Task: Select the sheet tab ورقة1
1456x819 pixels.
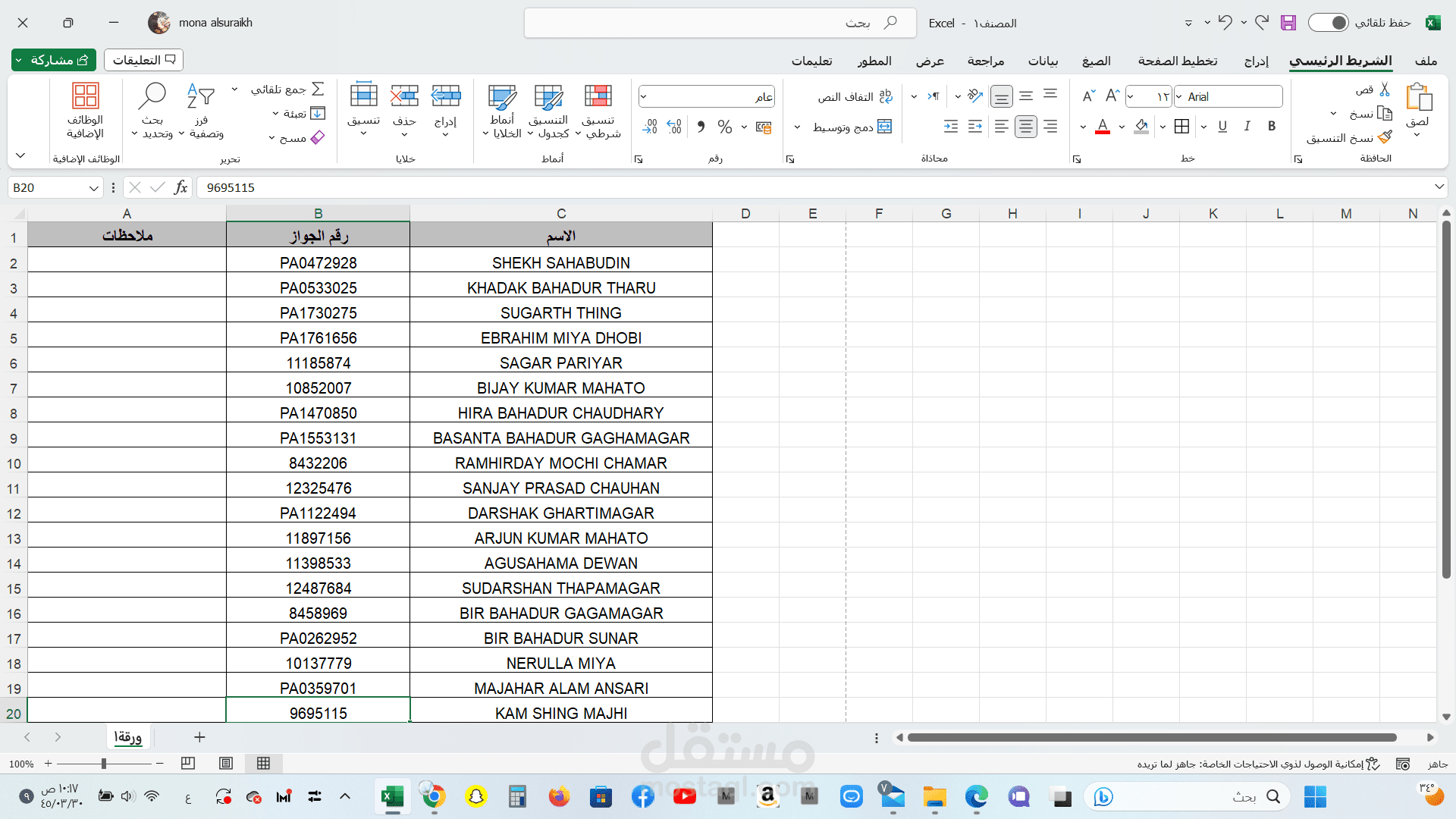Action: (x=128, y=737)
